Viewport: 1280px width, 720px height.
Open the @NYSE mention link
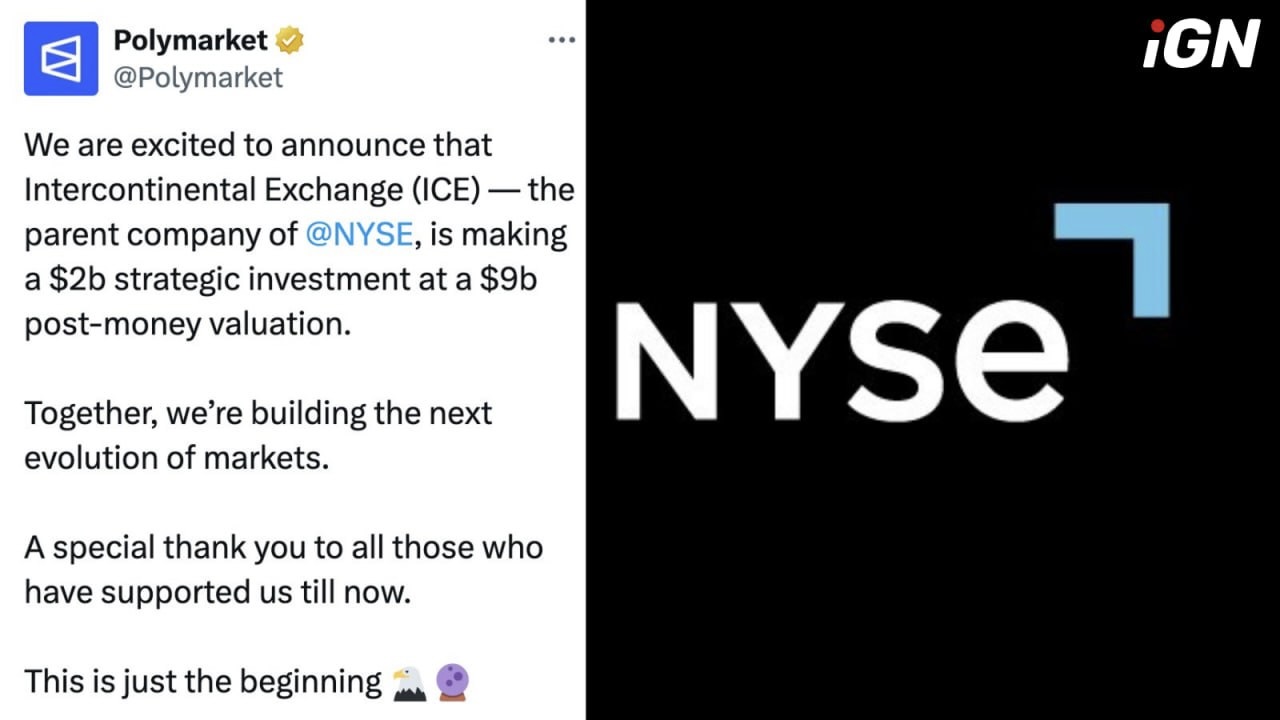click(360, 234)
